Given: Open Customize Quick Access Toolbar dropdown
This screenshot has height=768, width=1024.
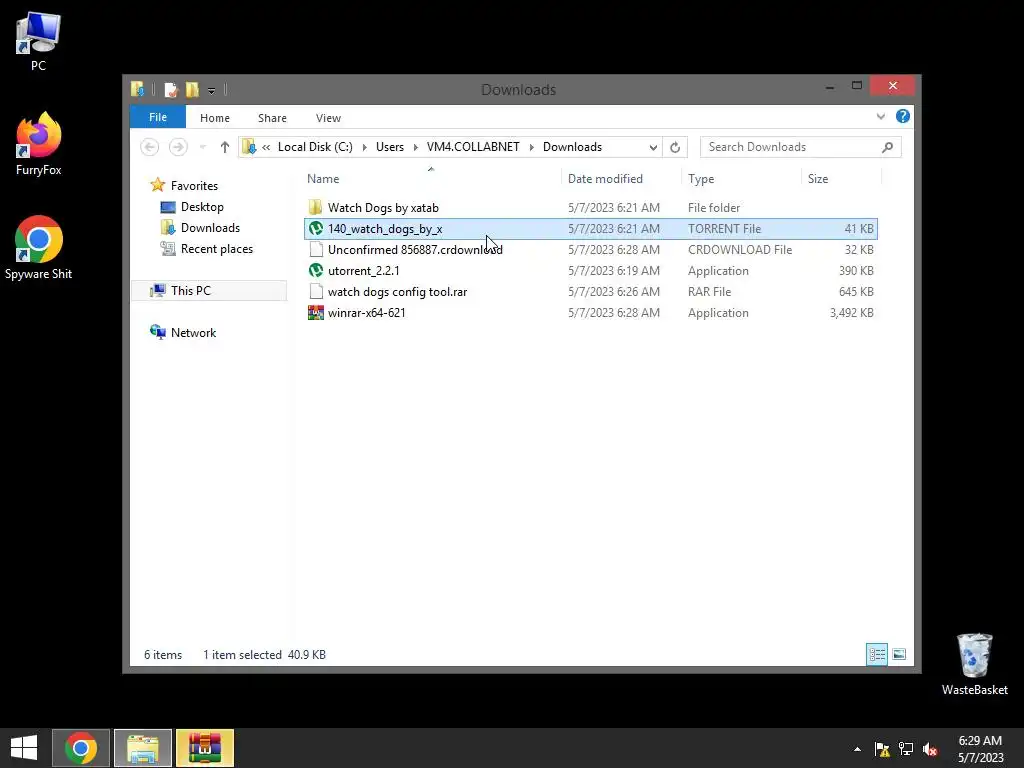Looking at the screenshot, I should pos(212,90).
